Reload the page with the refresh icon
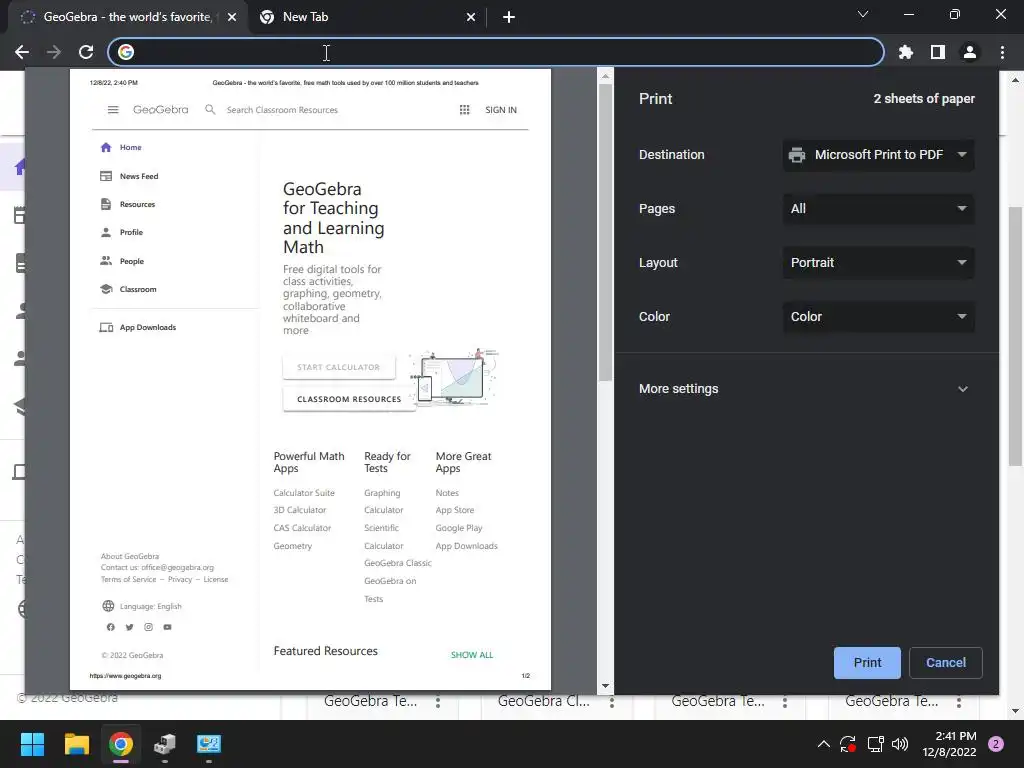This screenshot has width=1024, height=768. 86,52
